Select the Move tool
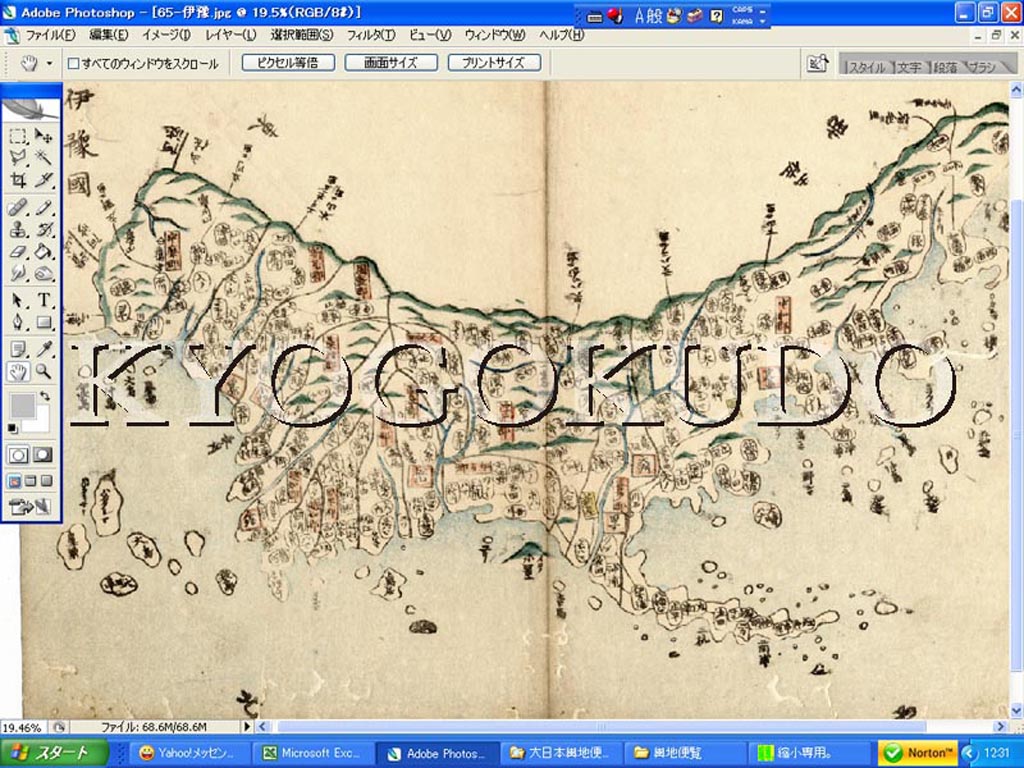 tap(43, 136)
